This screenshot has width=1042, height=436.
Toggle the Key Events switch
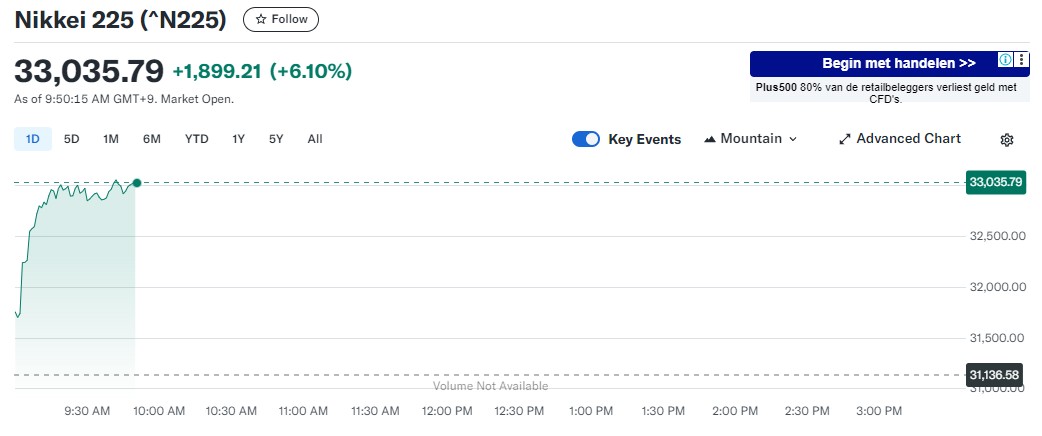click(586, 139)
